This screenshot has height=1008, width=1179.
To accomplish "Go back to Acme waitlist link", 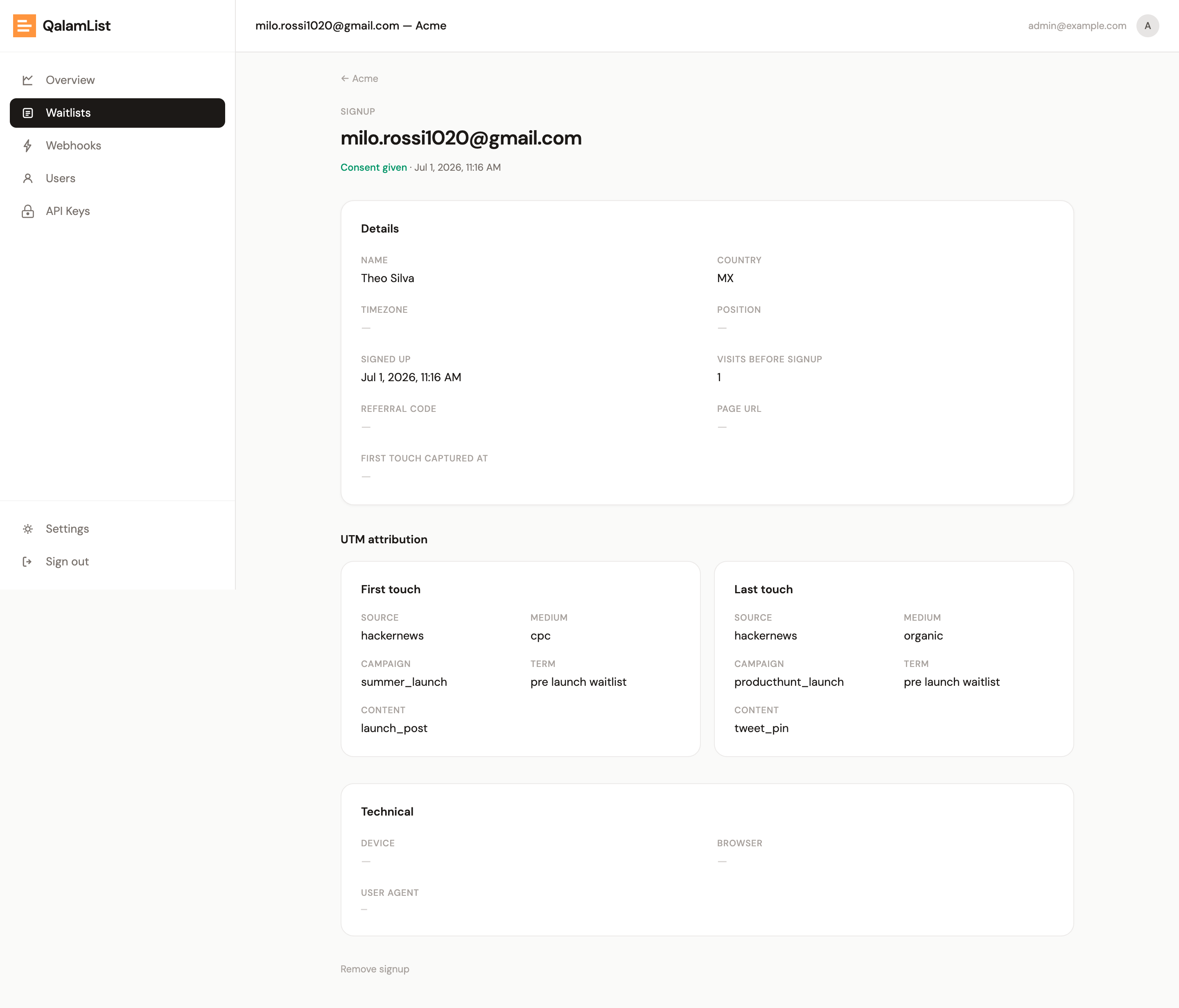I will (x=359, y=79).
